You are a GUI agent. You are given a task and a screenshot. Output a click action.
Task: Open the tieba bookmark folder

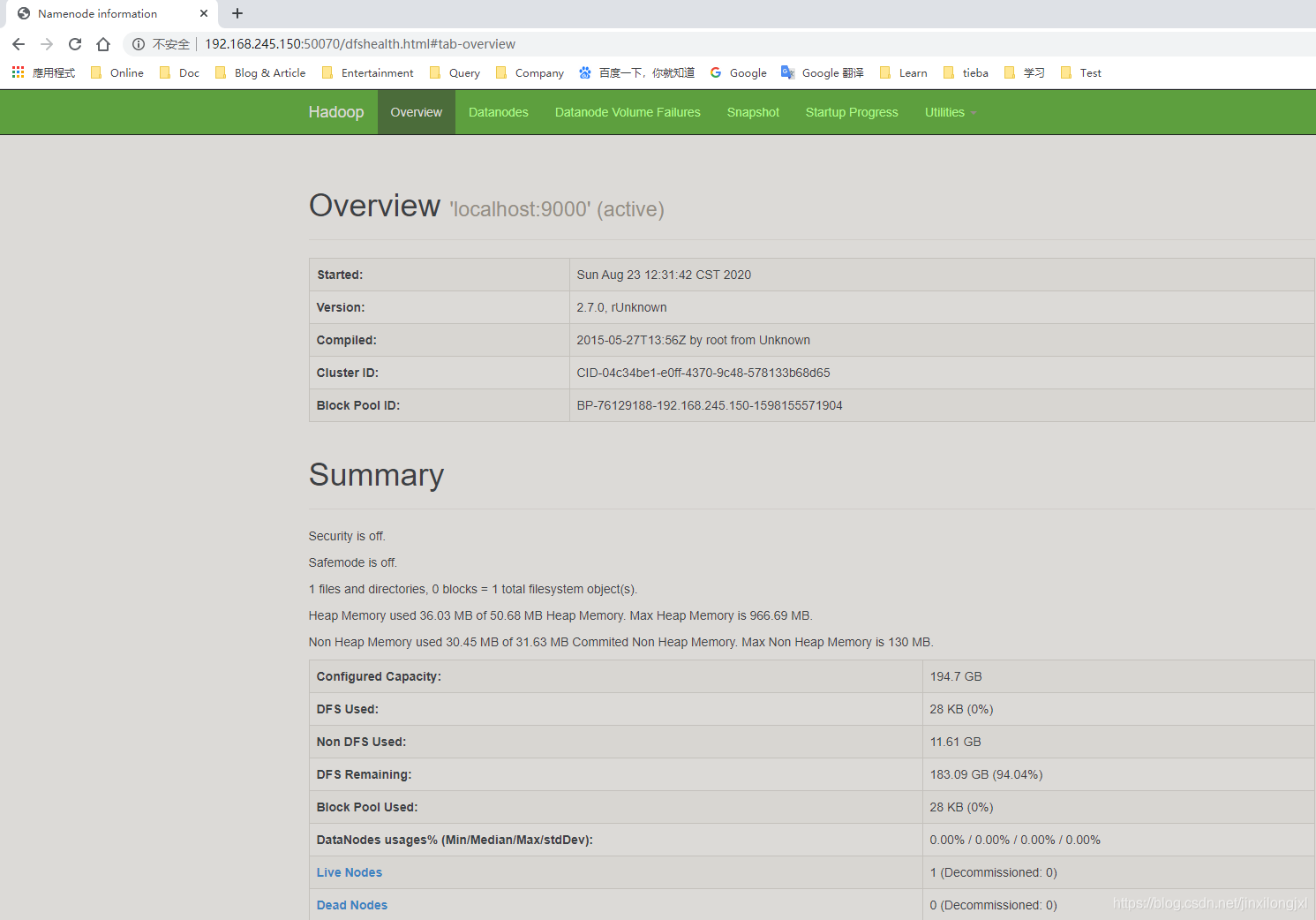(966, 73)
